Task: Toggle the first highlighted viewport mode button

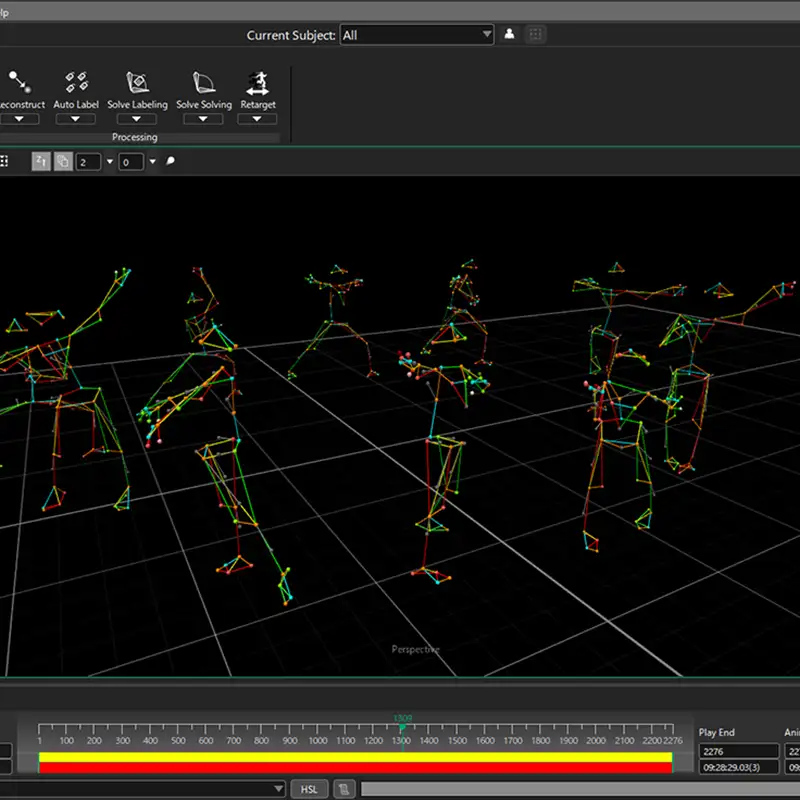Action: click(41, 161)
